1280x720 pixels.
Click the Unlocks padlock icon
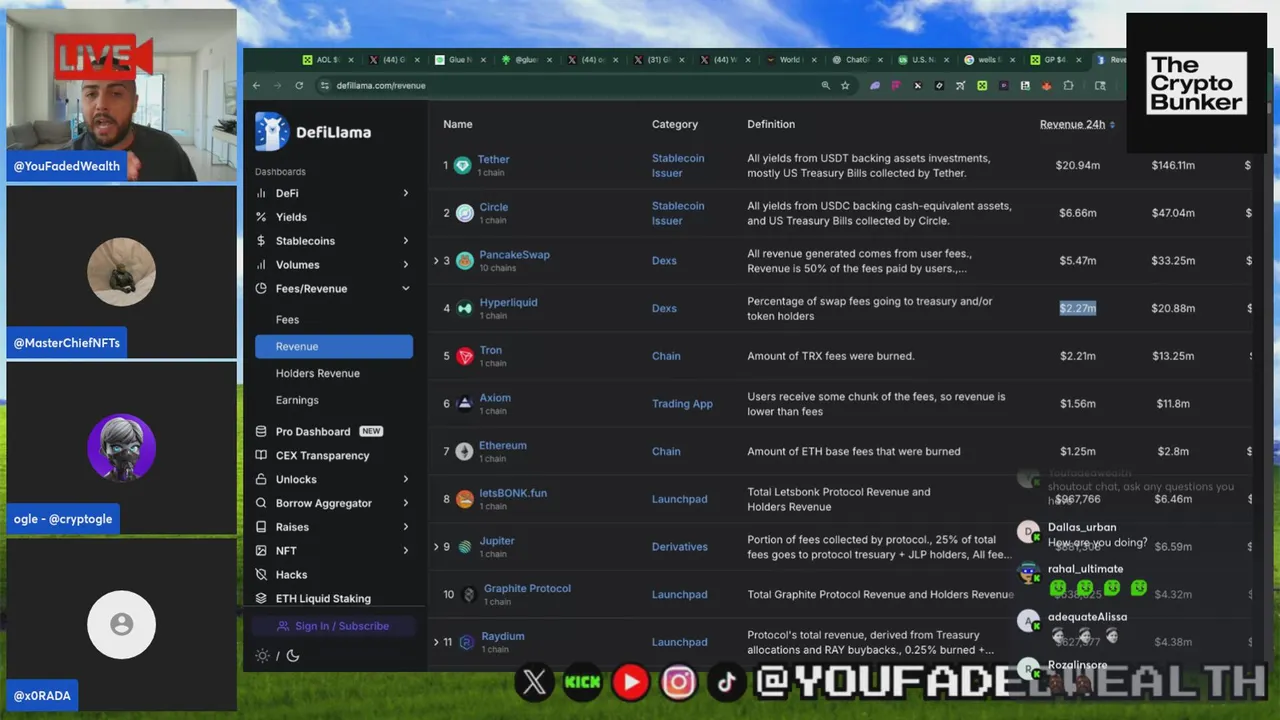[x=261, y=479]
